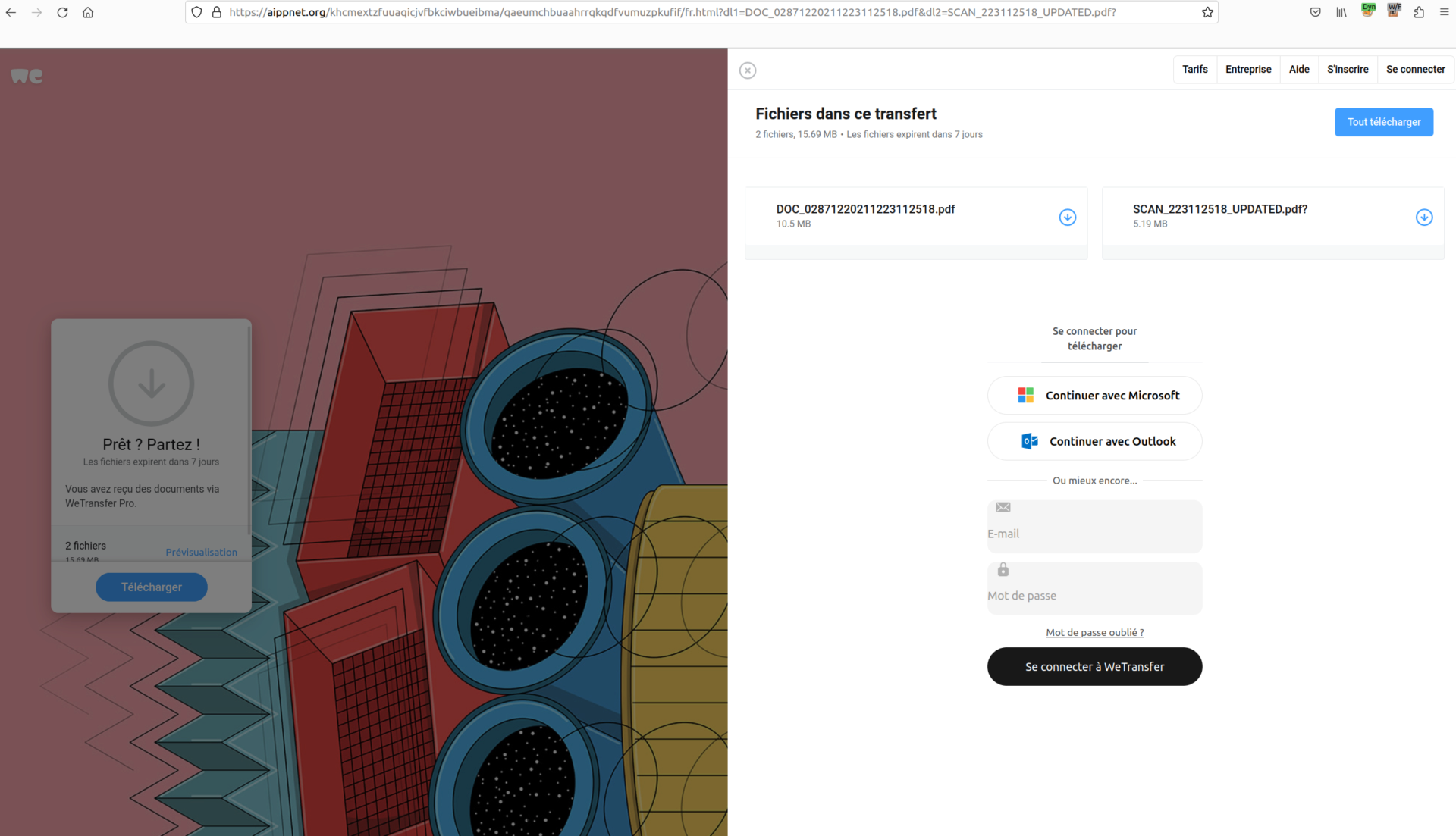
Task: Click the Dyn extension icon
Action: pos(1367,11)
